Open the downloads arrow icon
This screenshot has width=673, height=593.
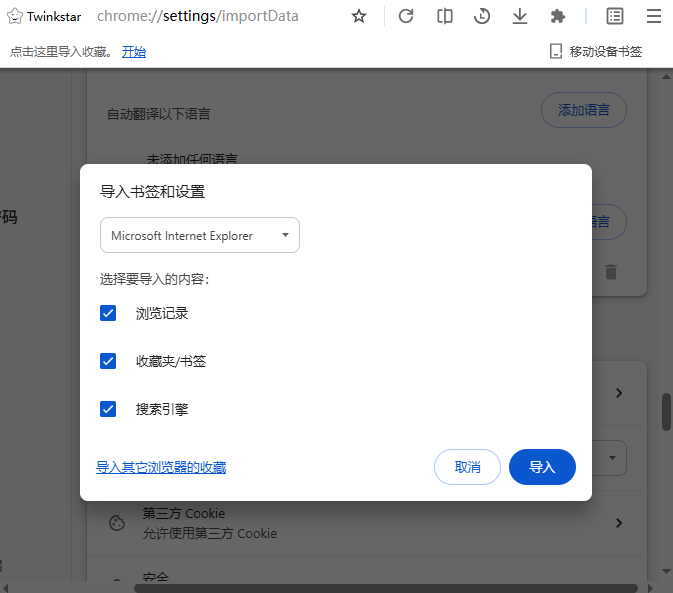coord(520,16)
